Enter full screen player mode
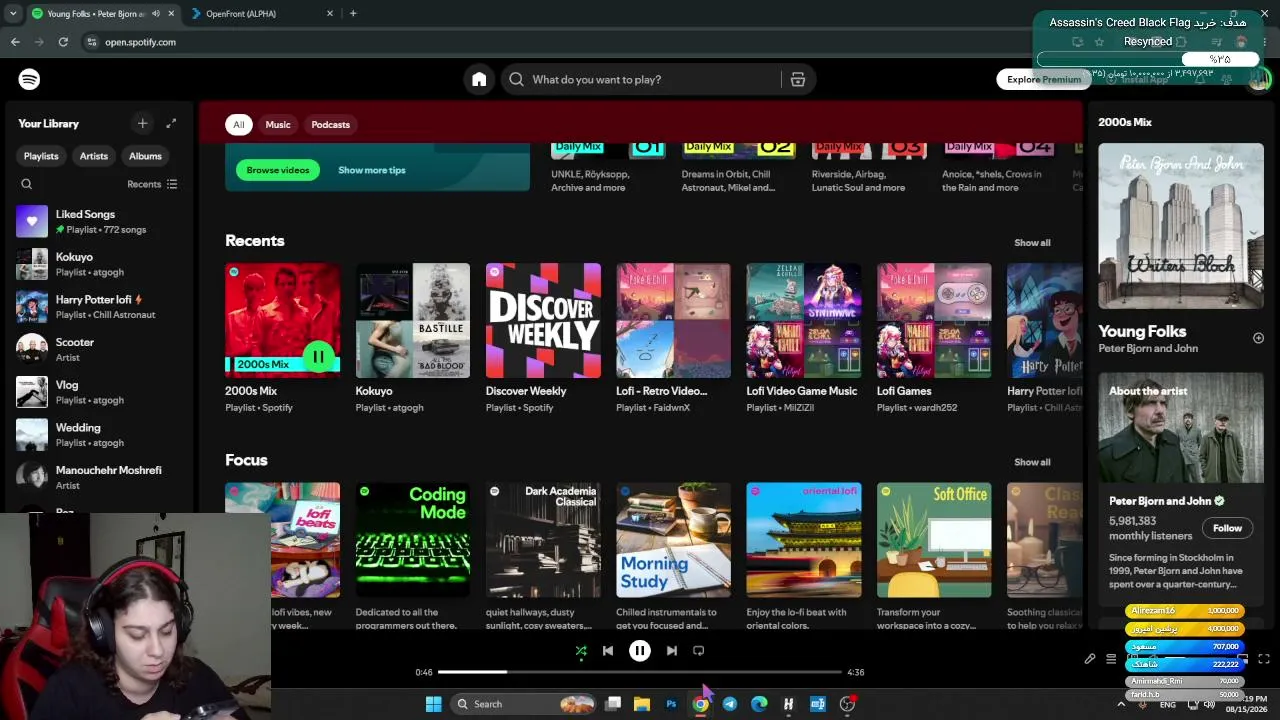This screenshot has height=720, width=1280. click(x=1264, y=659)
